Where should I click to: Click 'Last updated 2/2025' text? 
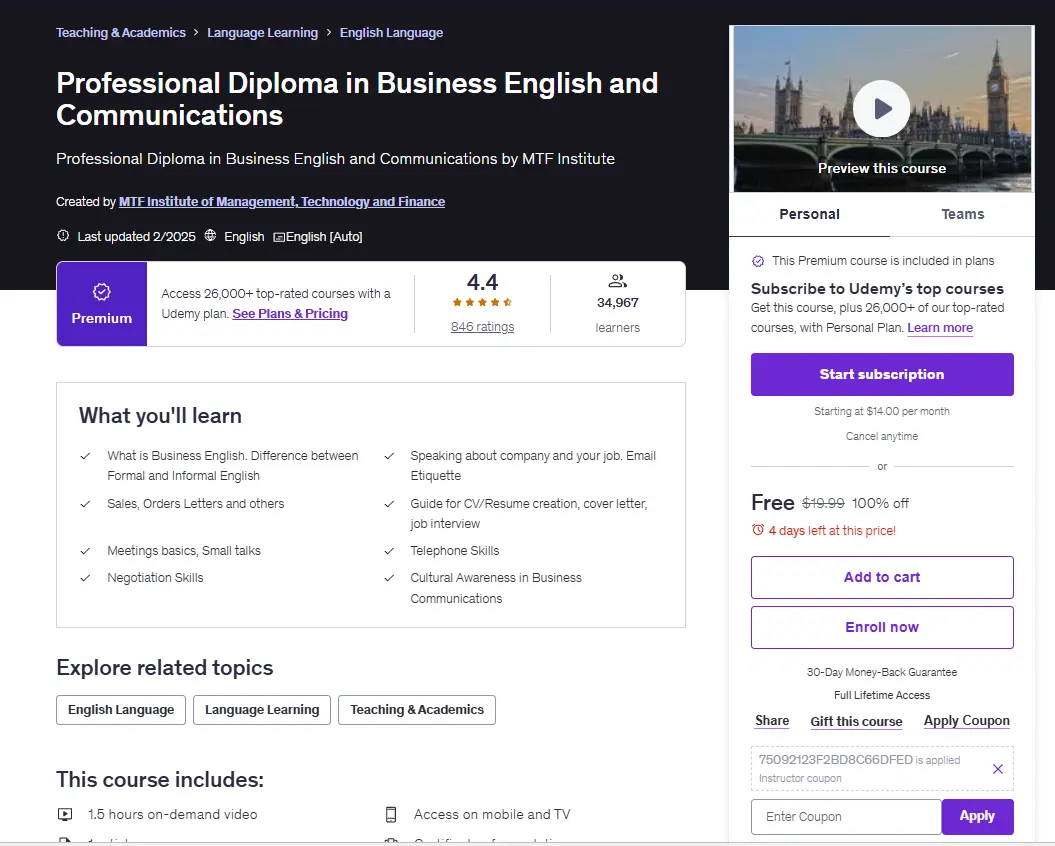[137, 236]
